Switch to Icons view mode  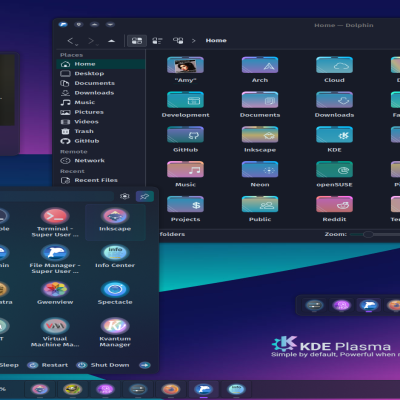pyautogui.click(x=137, y=41)
